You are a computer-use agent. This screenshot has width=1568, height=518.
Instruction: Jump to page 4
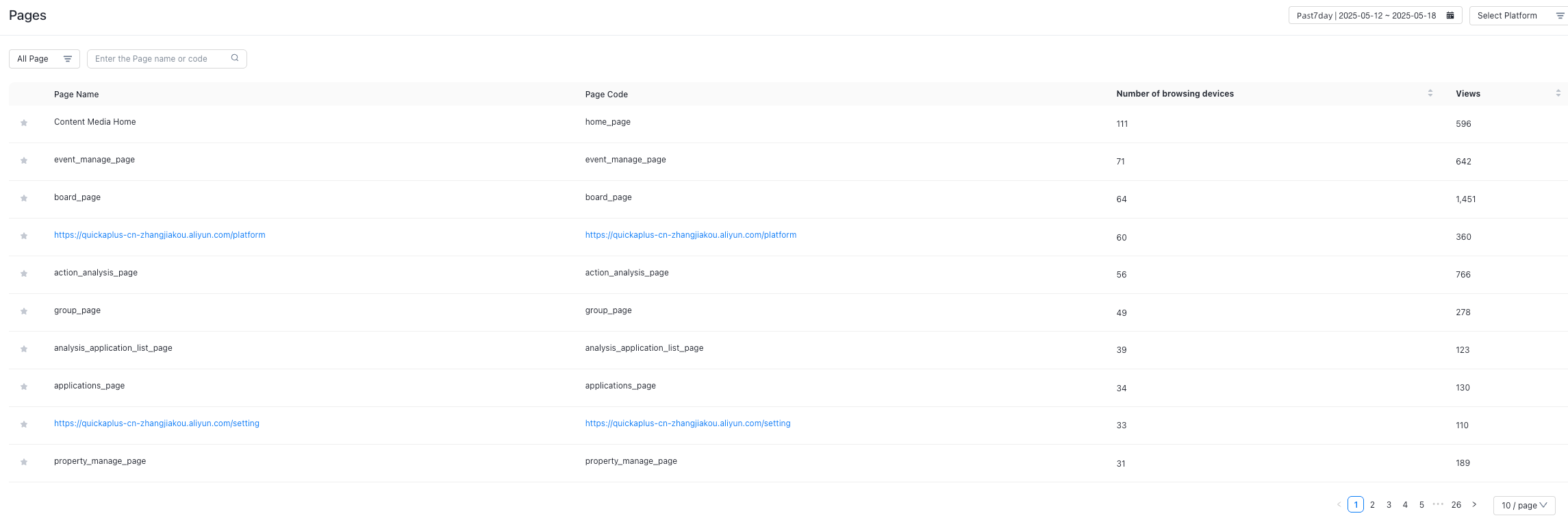tap(1405, 504)
